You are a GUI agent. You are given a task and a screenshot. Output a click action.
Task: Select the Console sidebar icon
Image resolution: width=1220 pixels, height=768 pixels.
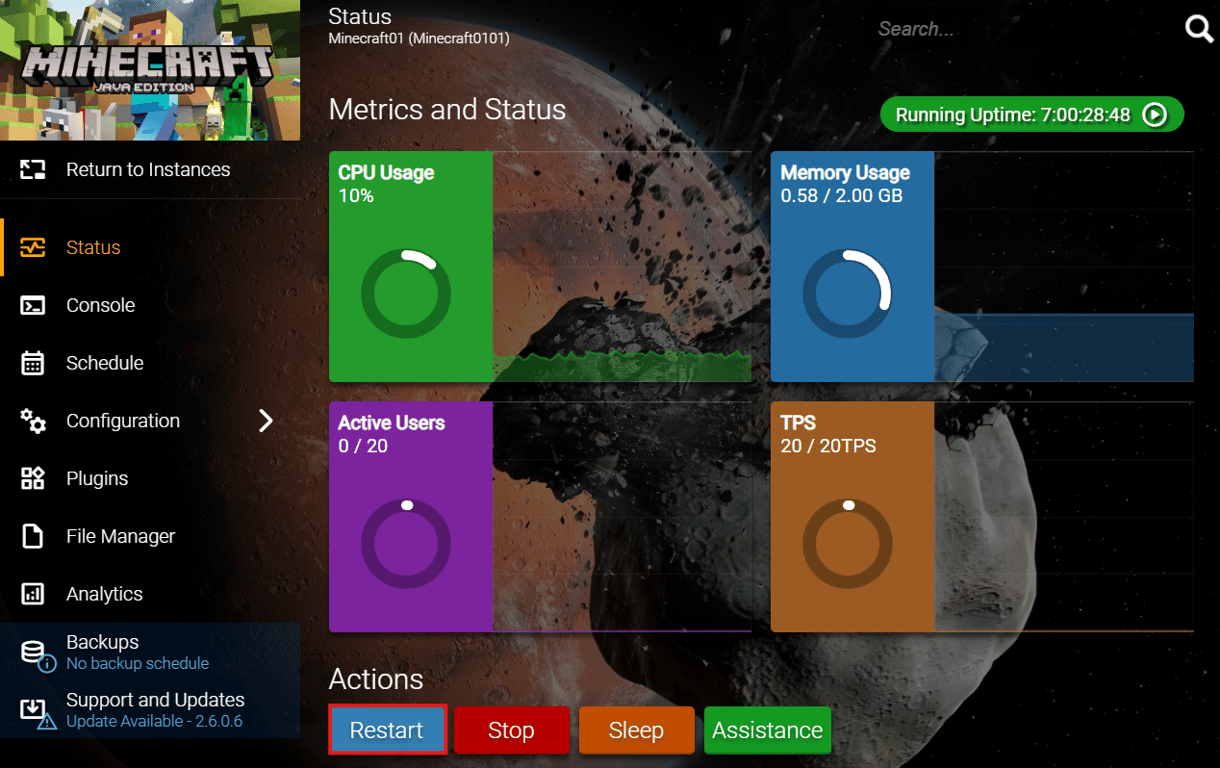pyautogui.click(x=34, y=305)
